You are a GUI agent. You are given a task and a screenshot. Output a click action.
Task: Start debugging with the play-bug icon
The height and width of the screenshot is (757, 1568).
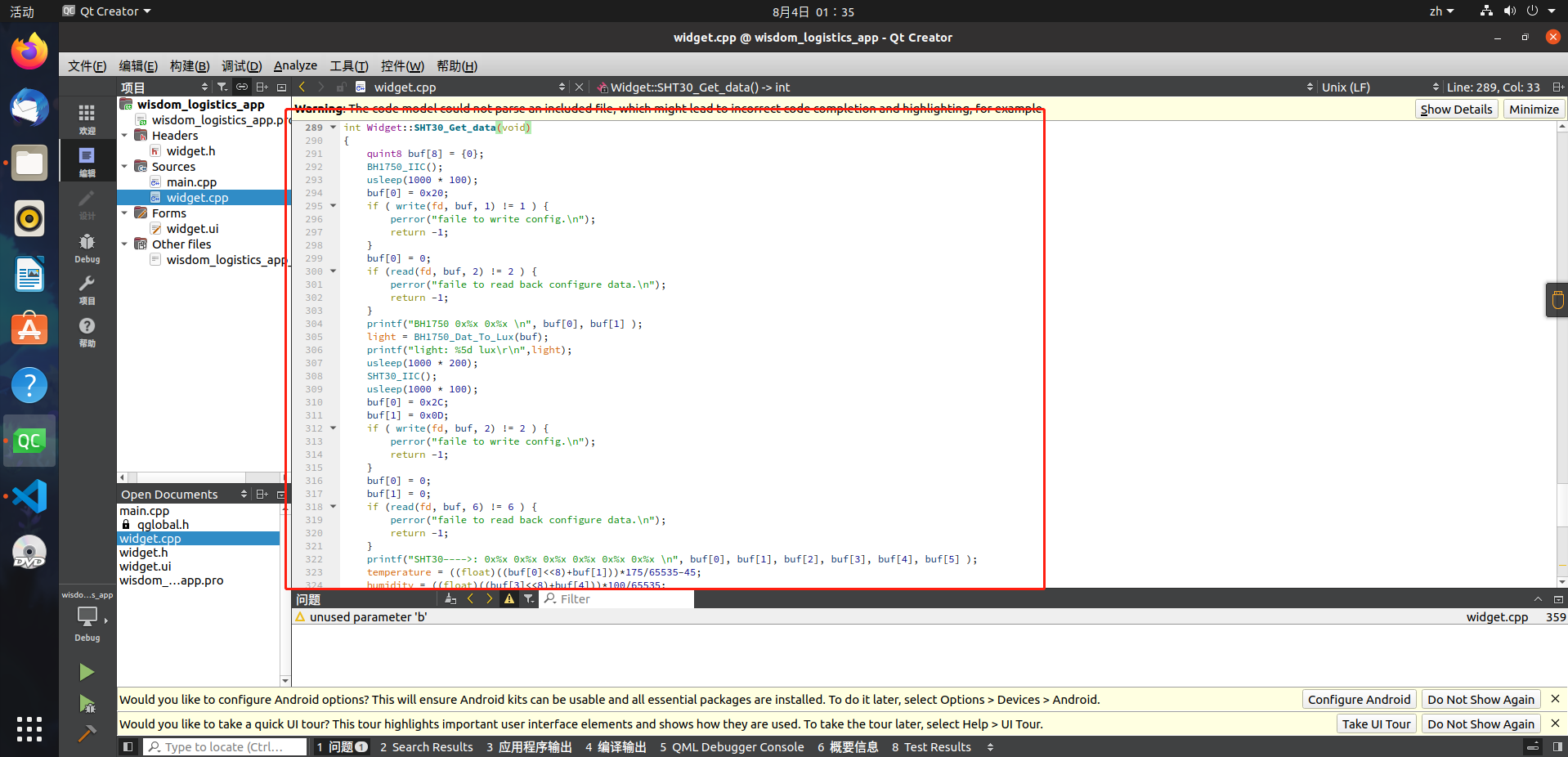(87, 703)
